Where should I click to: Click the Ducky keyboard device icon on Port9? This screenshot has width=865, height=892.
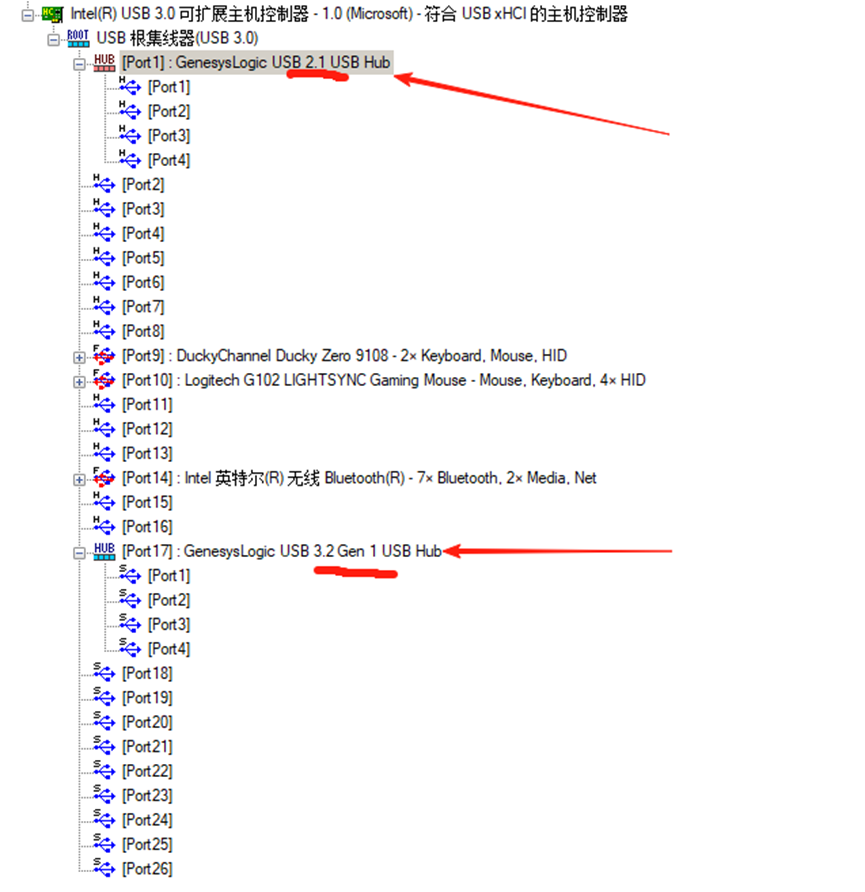point(104,356)
